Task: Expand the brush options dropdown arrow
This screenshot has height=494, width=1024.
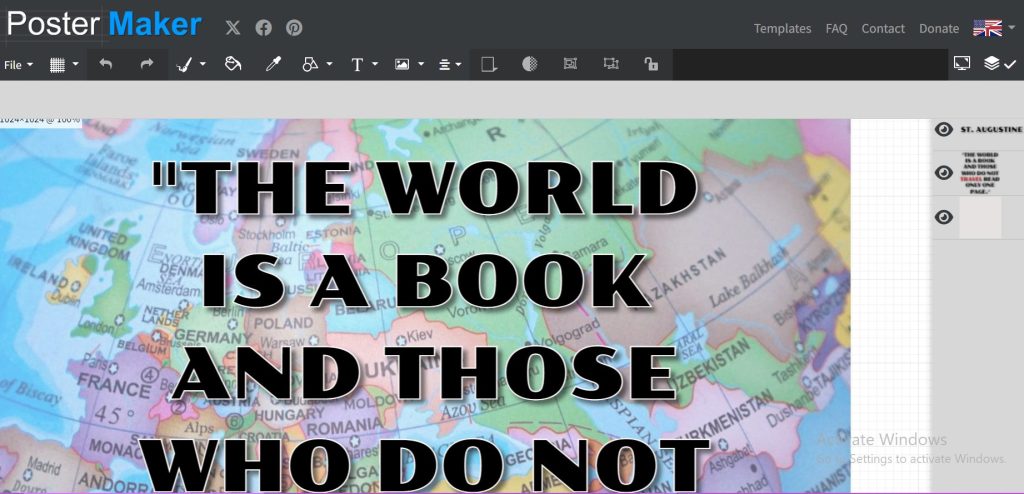Action: [202, 64]
